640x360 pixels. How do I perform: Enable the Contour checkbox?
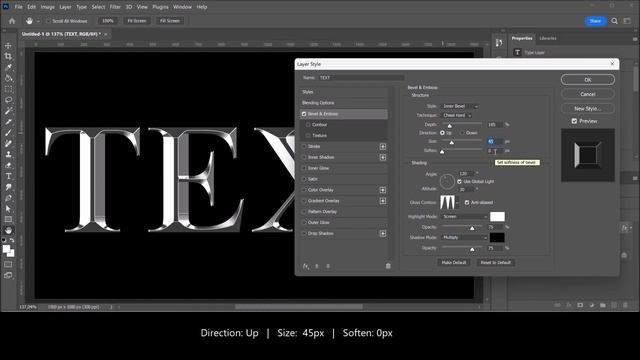[x=308, y=124]
